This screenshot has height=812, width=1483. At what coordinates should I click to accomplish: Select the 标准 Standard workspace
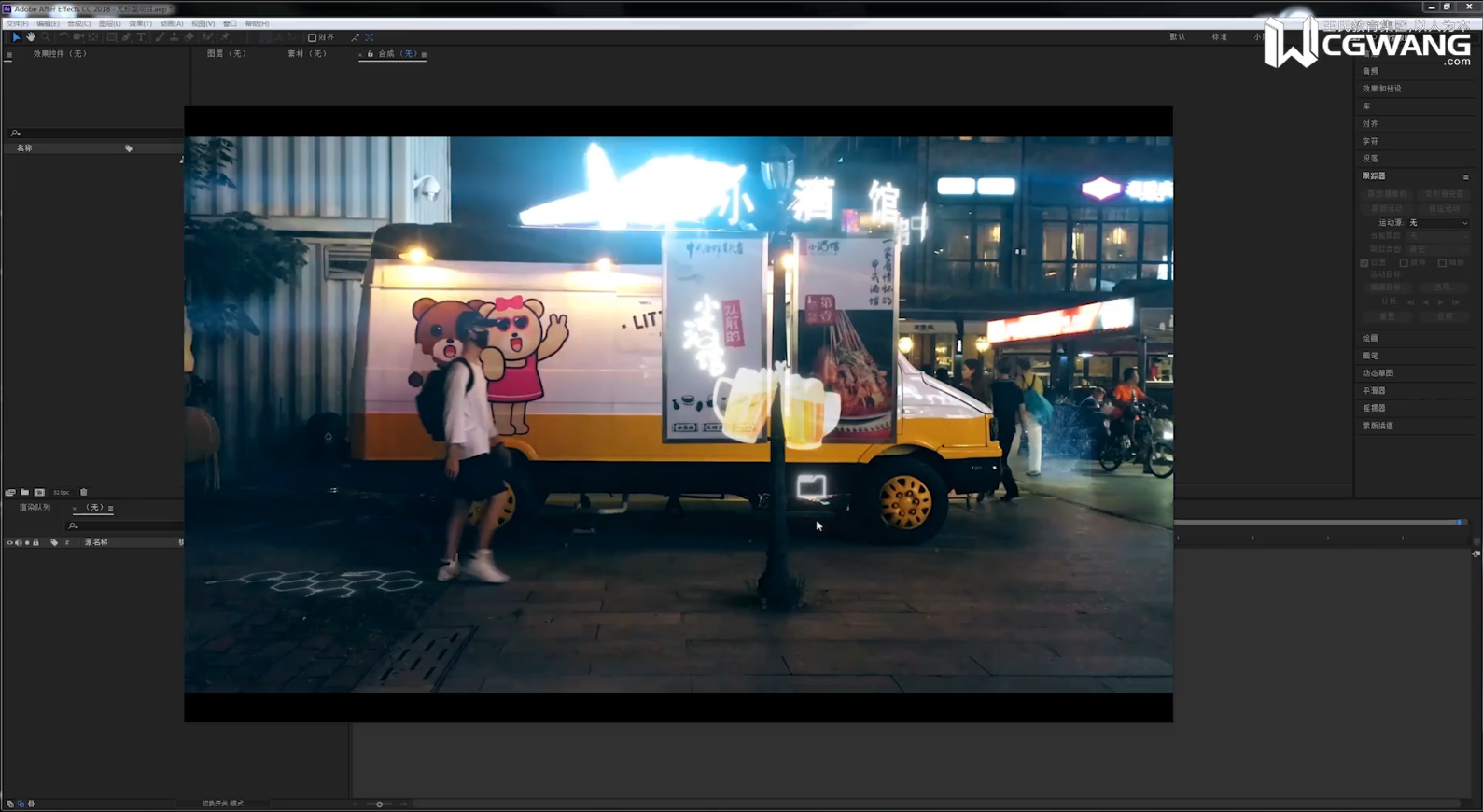tap(1220, 37)
